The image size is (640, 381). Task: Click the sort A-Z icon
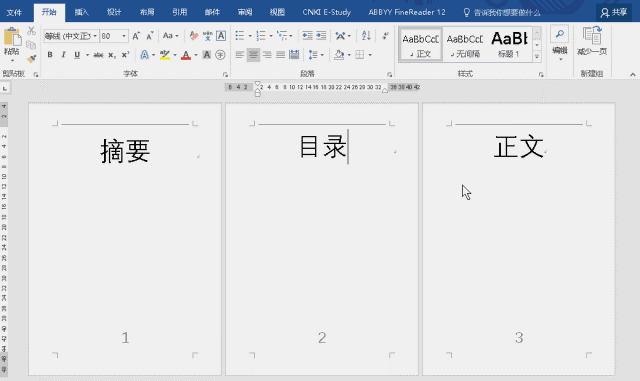click(x=366, y=36)
